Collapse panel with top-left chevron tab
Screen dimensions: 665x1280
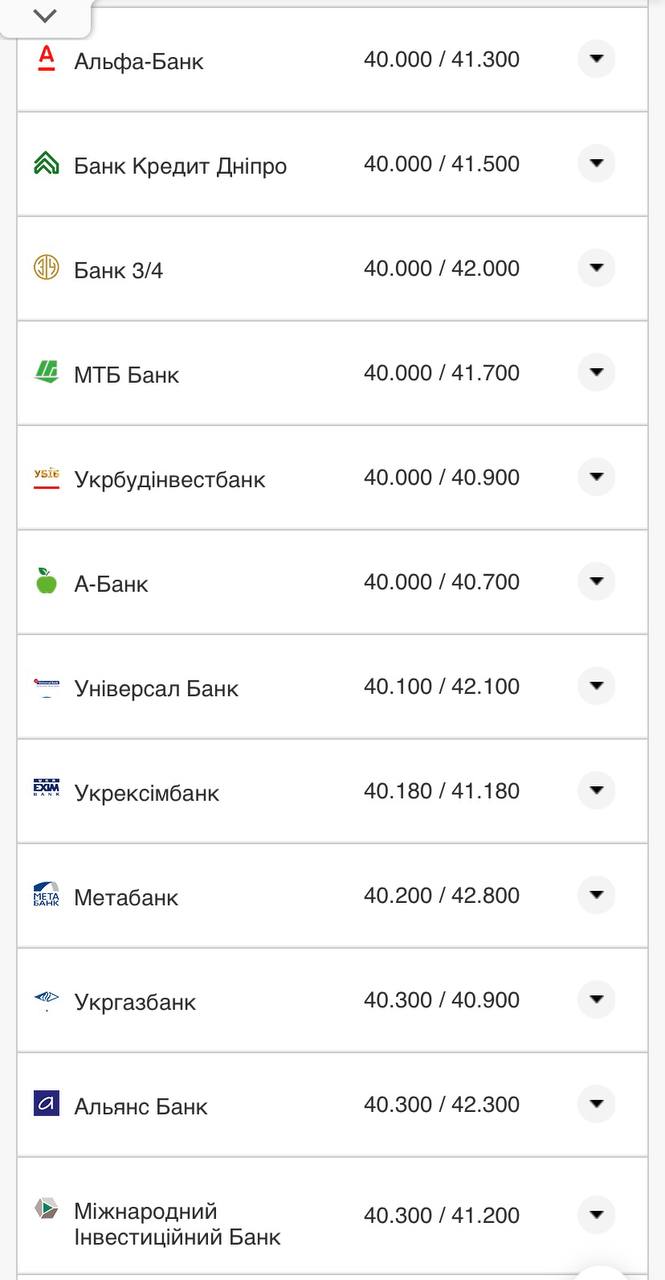point(45,17)
